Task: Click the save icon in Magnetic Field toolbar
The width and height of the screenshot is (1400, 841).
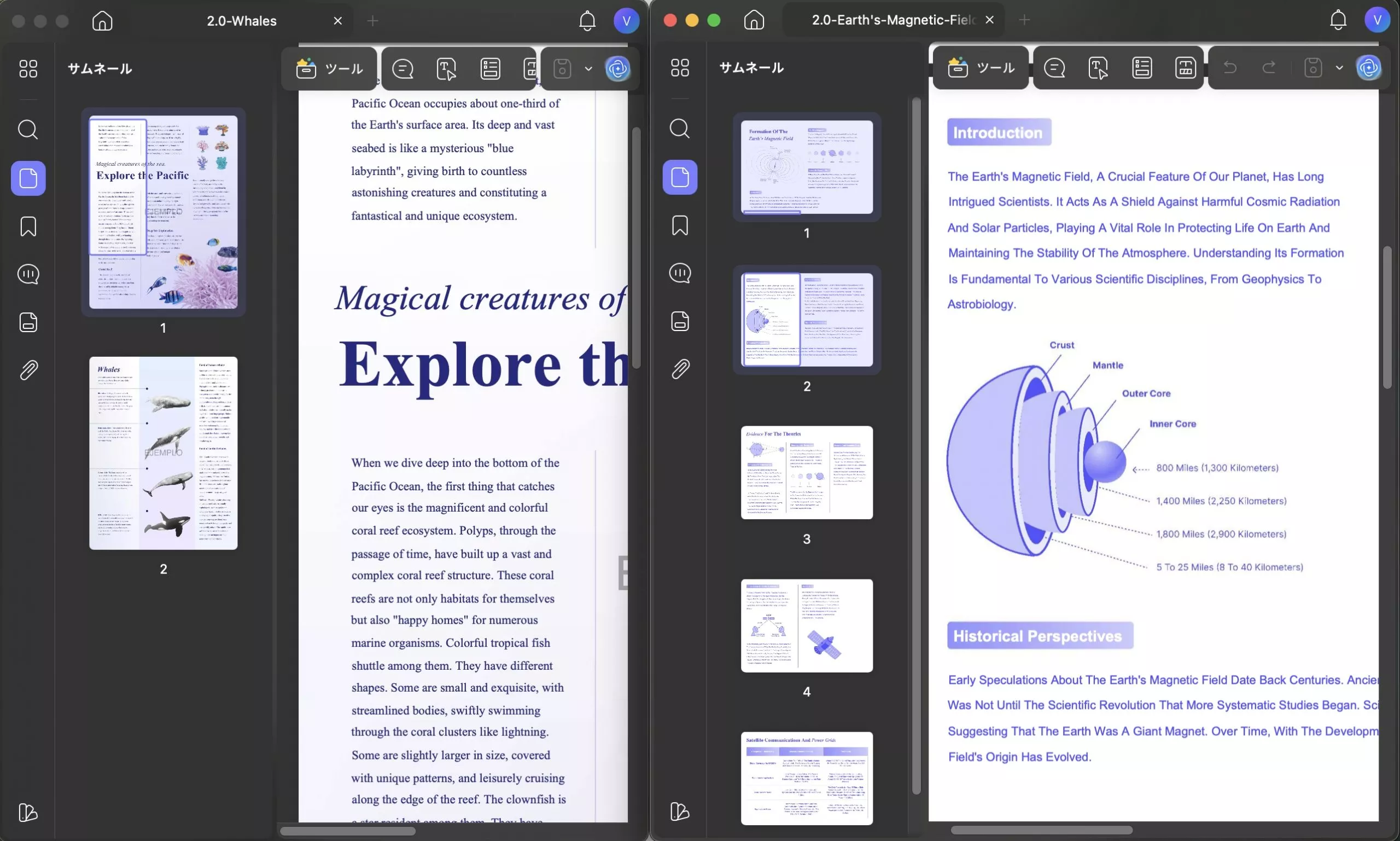Action: pos(1313,67)
